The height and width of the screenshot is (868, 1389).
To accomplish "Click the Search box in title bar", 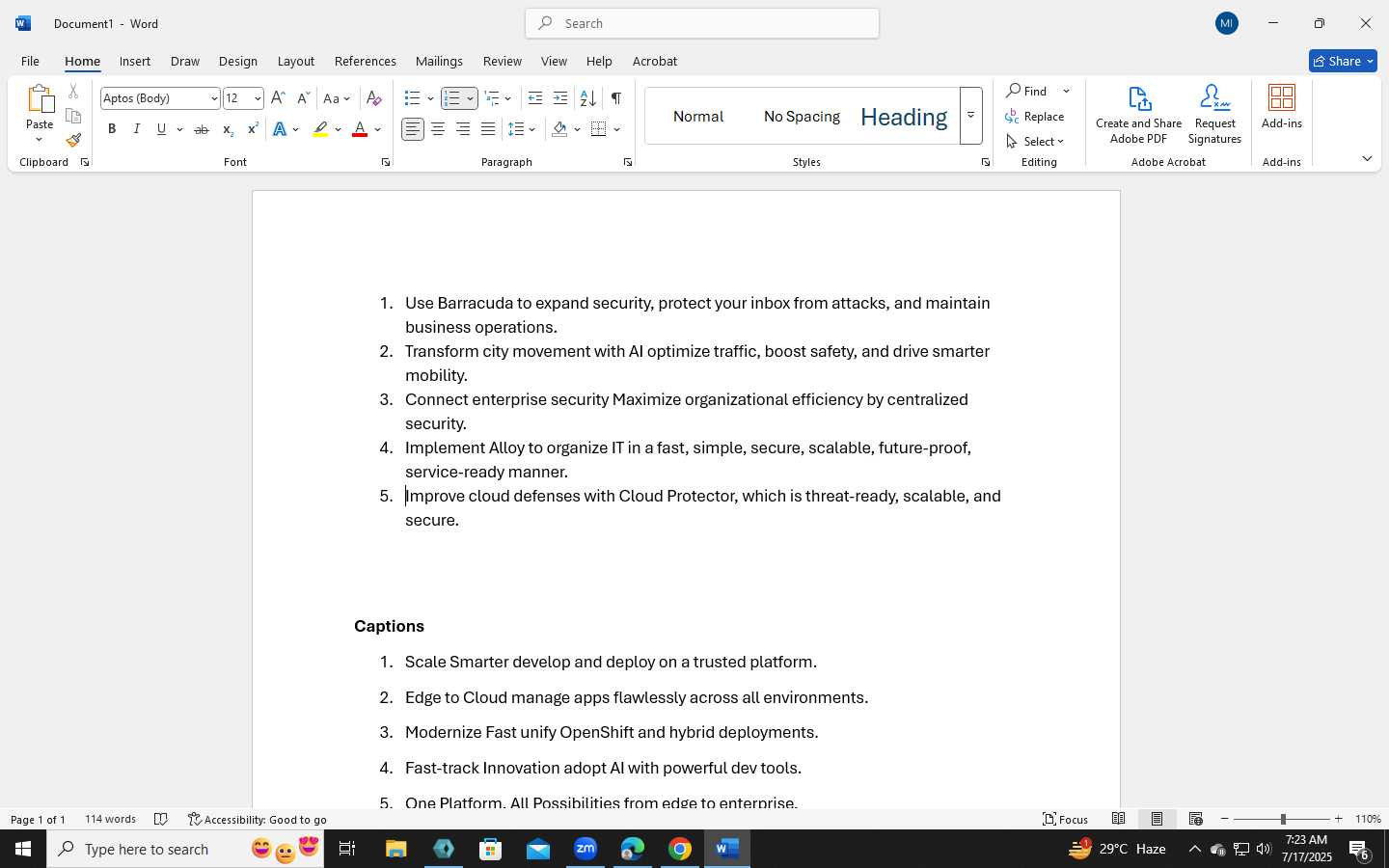I will click(702, 23).
